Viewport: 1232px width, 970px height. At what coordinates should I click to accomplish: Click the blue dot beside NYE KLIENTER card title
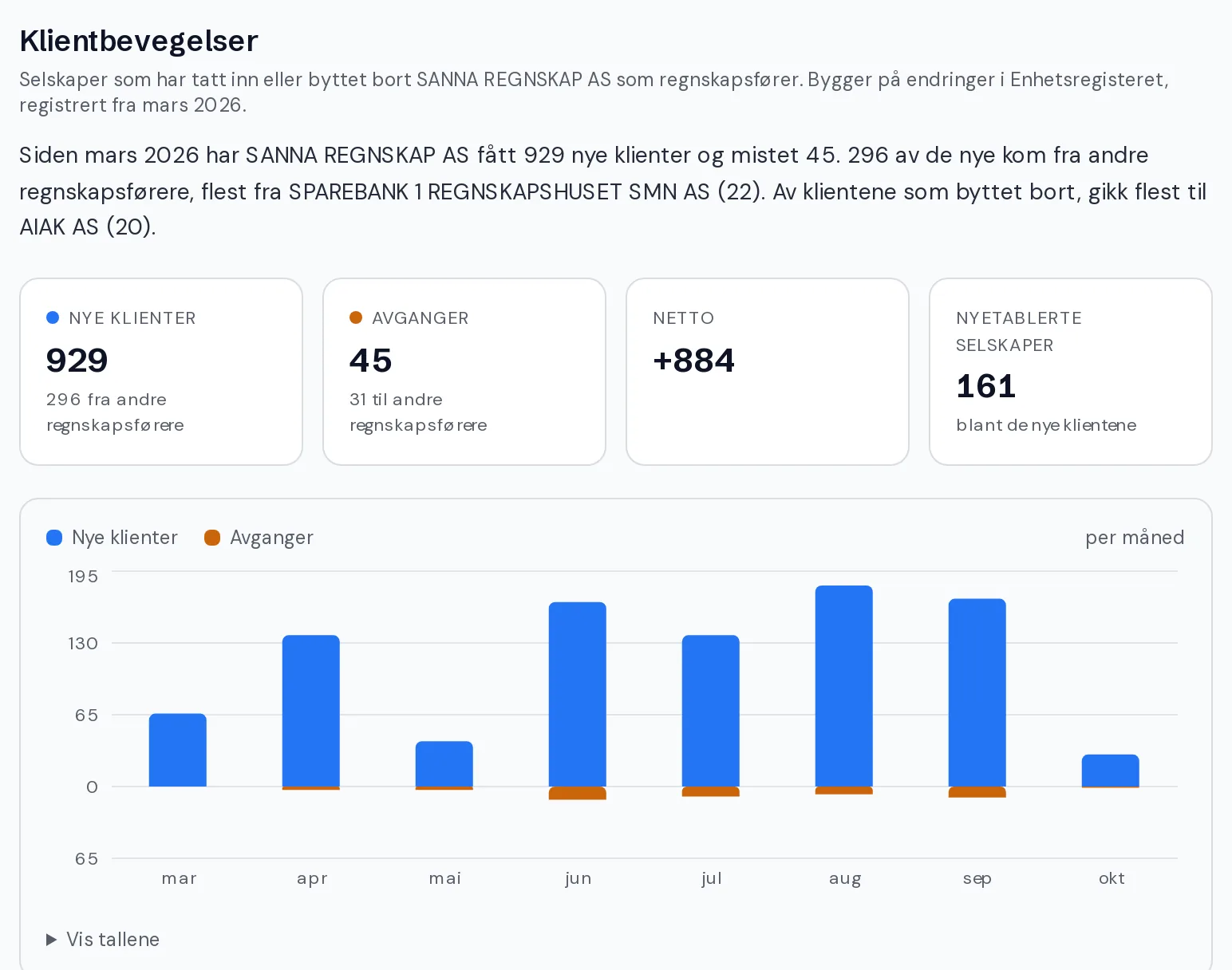point(53,317)
